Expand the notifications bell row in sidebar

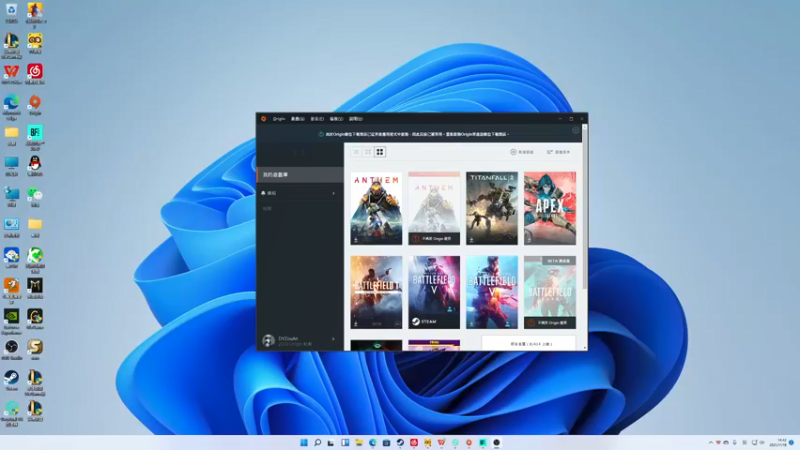click(x=300, y=193)
